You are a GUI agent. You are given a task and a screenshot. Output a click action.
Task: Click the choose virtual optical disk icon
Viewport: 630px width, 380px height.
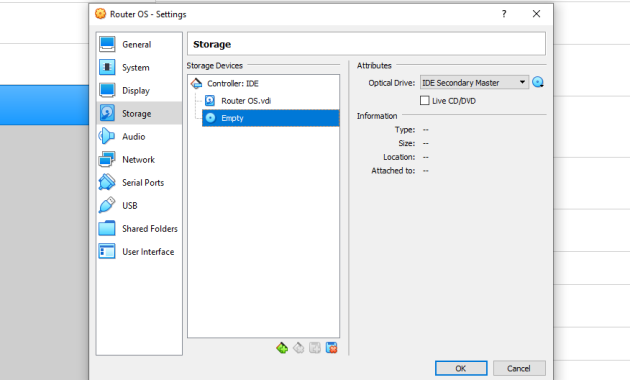538,82
